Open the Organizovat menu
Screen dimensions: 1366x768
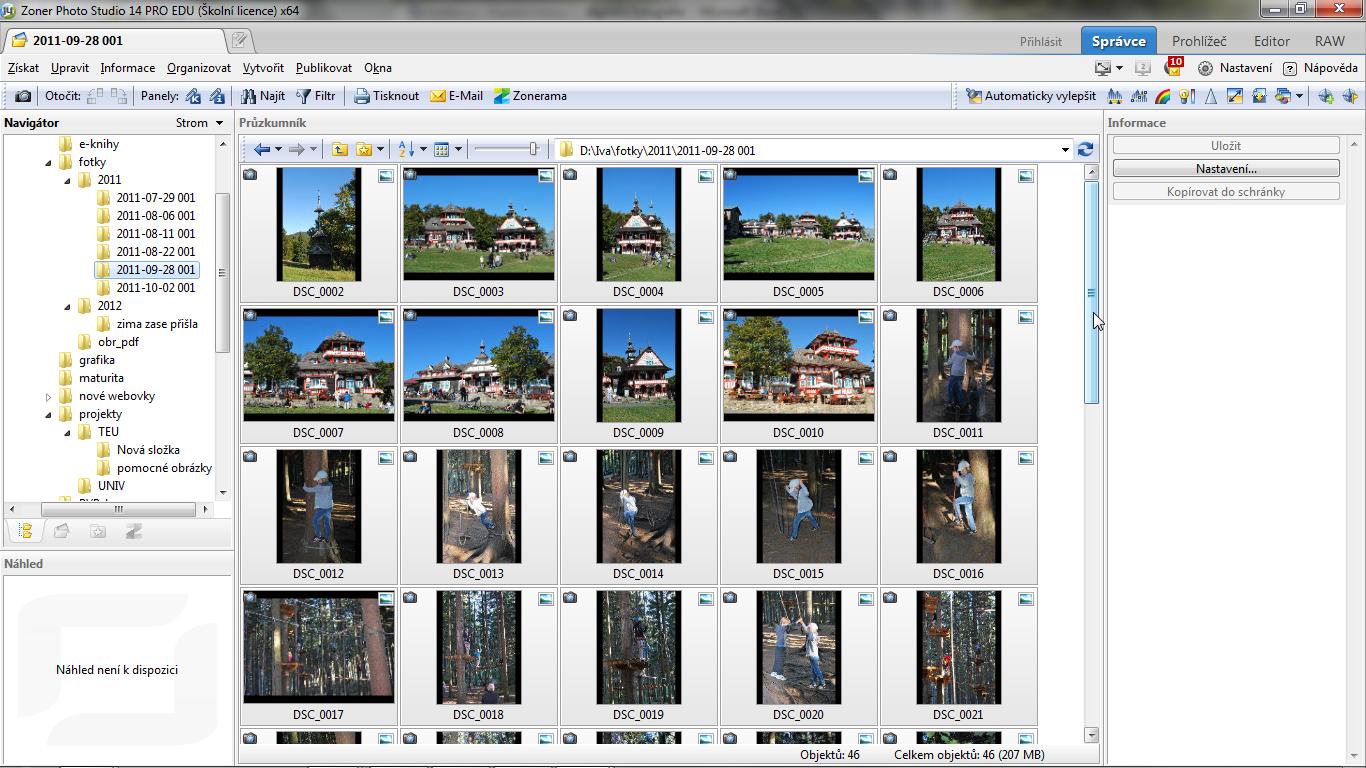pyautogui.click(x=199, y=68)
